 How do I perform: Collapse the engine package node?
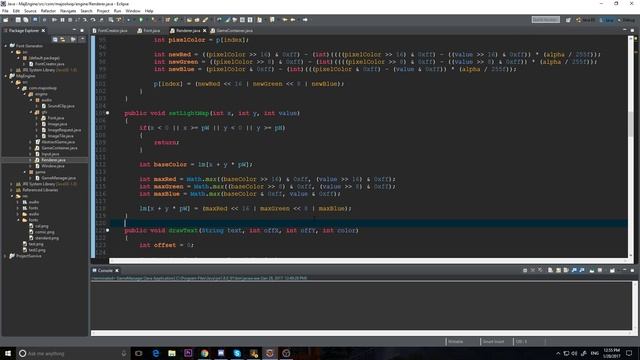pyautogui.click(x=24, y=94)
